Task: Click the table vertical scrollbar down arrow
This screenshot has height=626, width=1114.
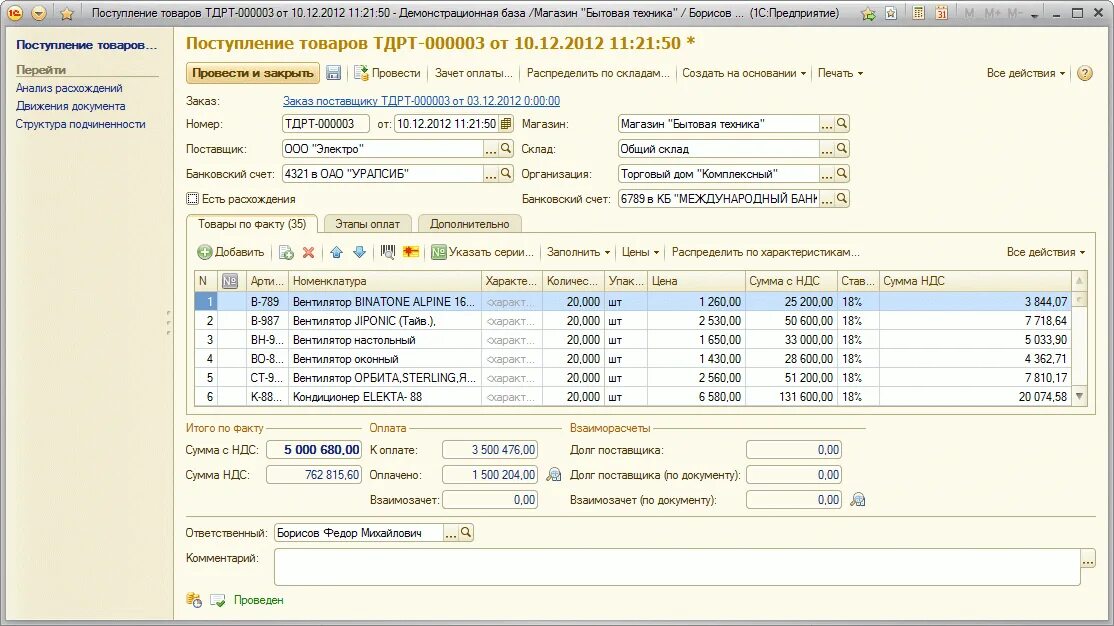Action: [1079, 396]
